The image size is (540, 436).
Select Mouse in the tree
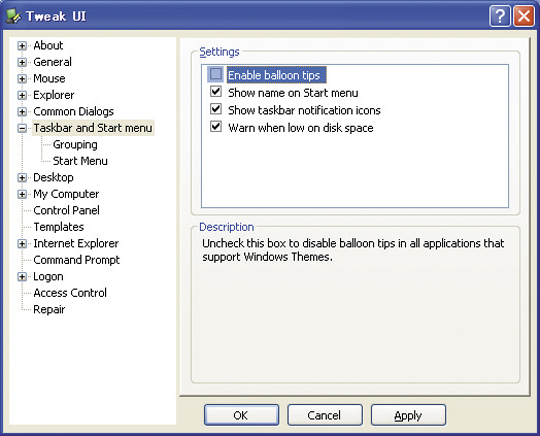49,79
